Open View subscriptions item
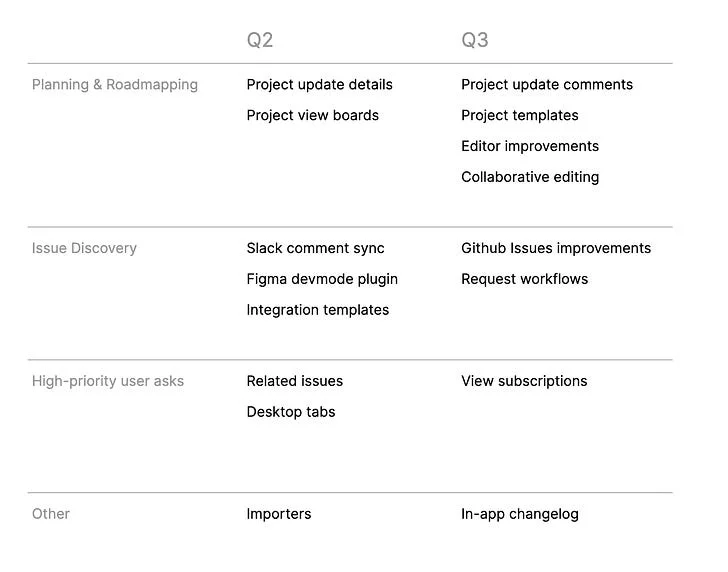The height and width of the screenshot is (572, 728). pos(524,381)
